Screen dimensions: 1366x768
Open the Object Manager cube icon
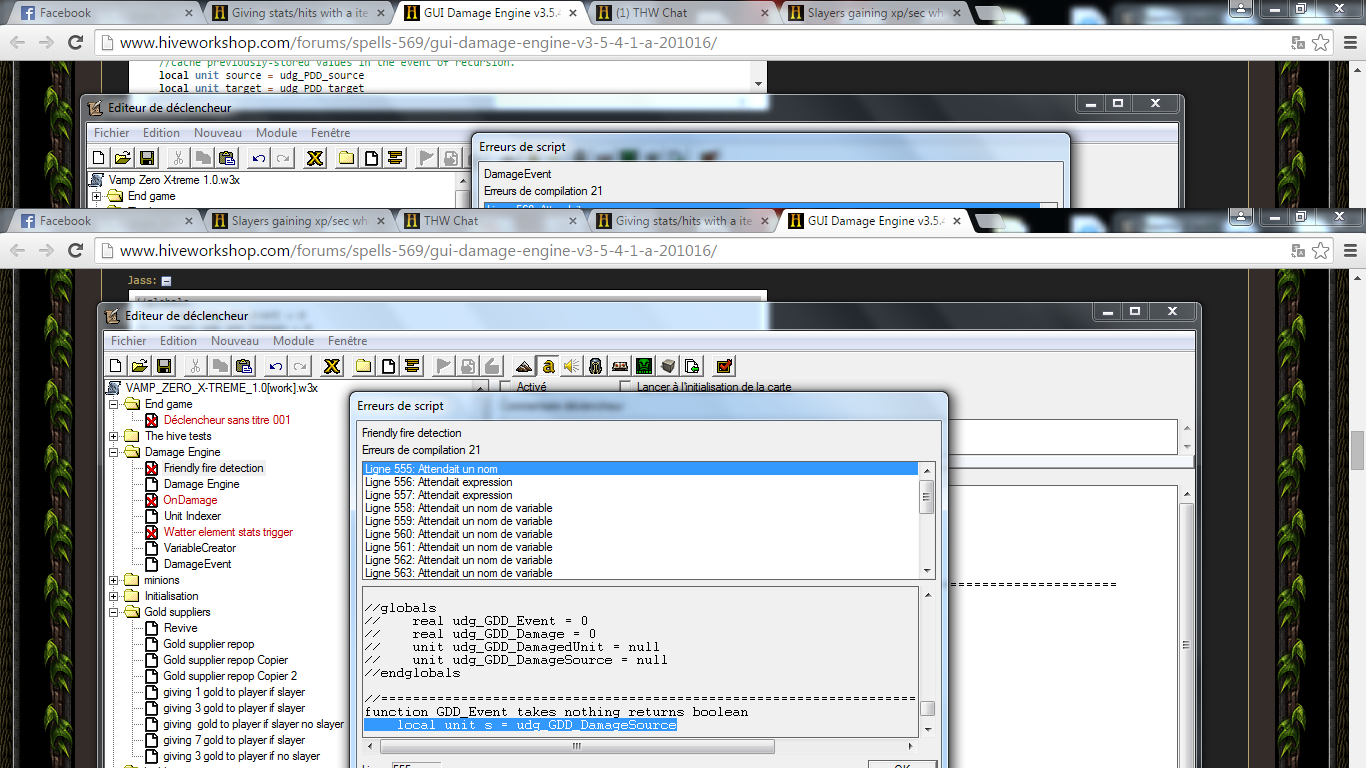668,366
